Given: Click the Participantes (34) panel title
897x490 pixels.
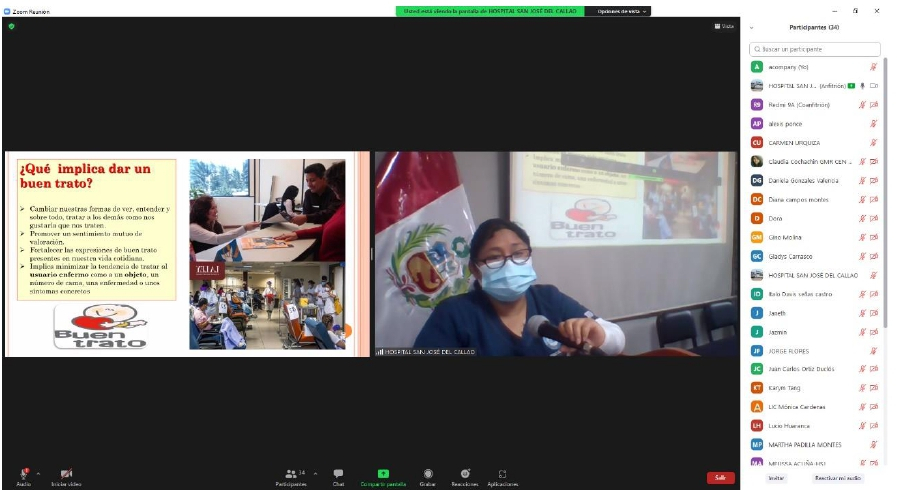Looking at the screenshot, I should [814, 27].
